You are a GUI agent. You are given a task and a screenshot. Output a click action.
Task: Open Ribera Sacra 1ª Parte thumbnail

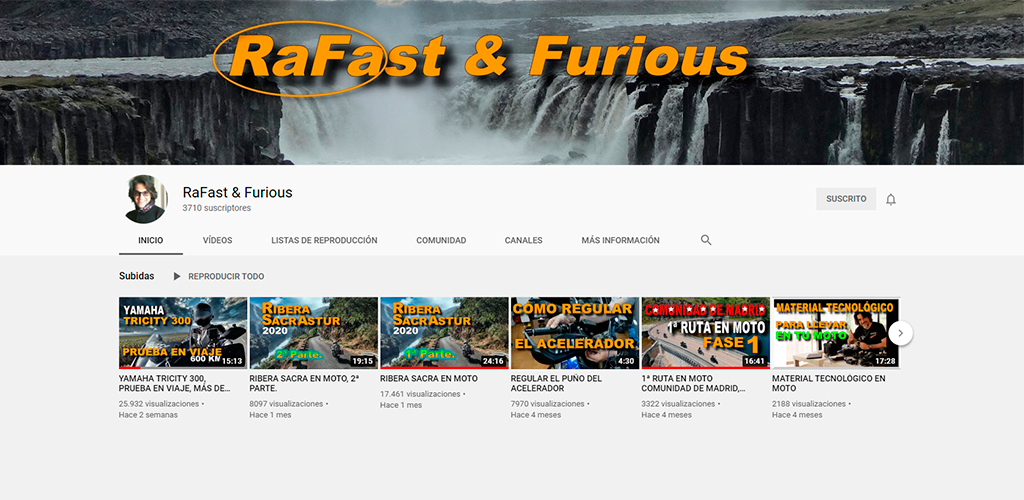[x=444, y=333]
